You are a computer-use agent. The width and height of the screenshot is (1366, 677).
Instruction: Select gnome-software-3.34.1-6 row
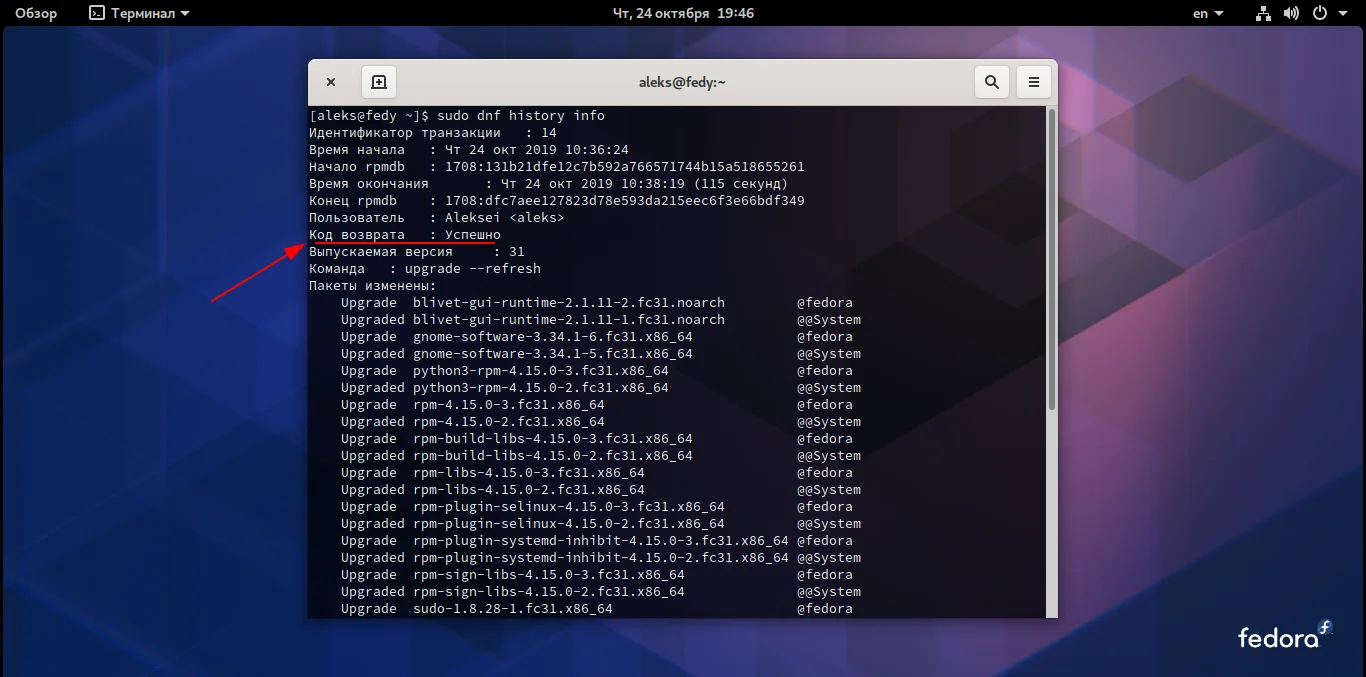coord(597,336)
